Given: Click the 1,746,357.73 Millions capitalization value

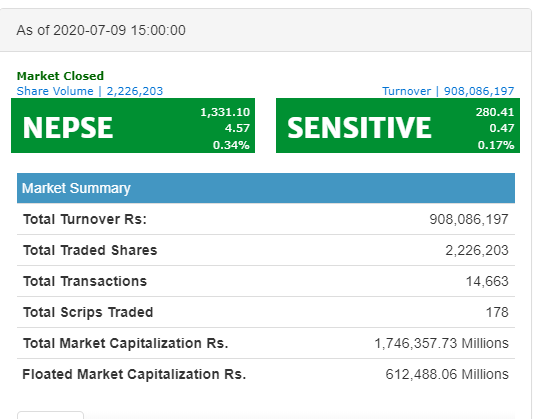Looking at the screenshot, I should 441,343.
